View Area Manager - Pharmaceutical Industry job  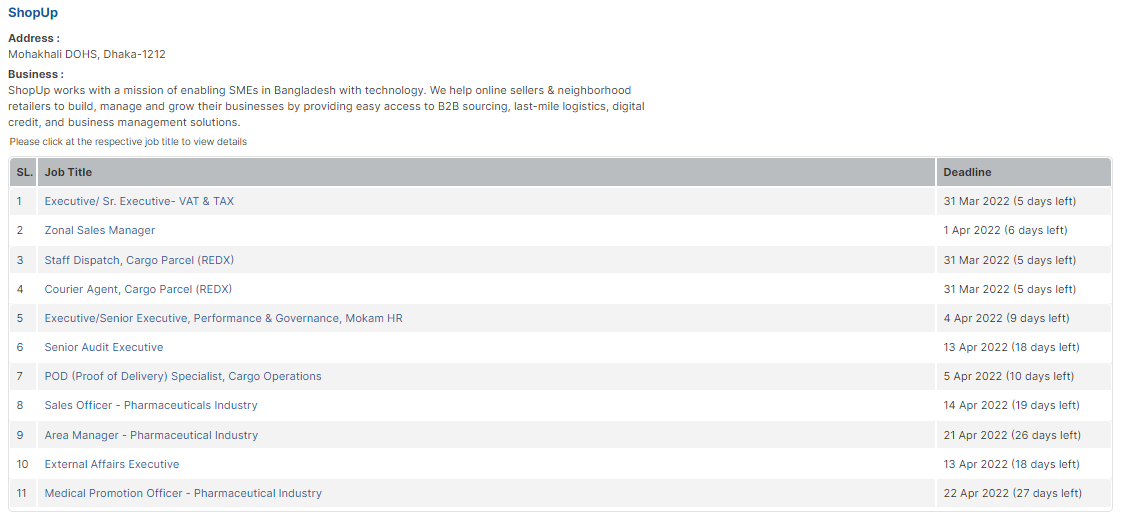151,435
